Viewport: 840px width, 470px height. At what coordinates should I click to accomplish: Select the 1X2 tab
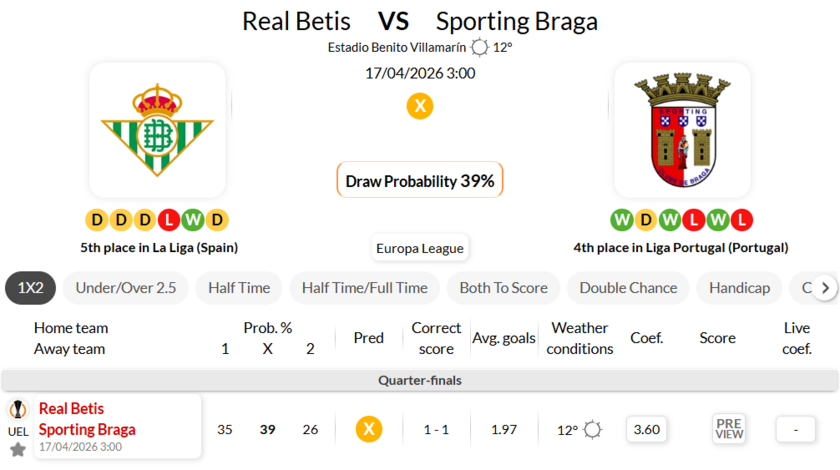(x=30, y=288)
